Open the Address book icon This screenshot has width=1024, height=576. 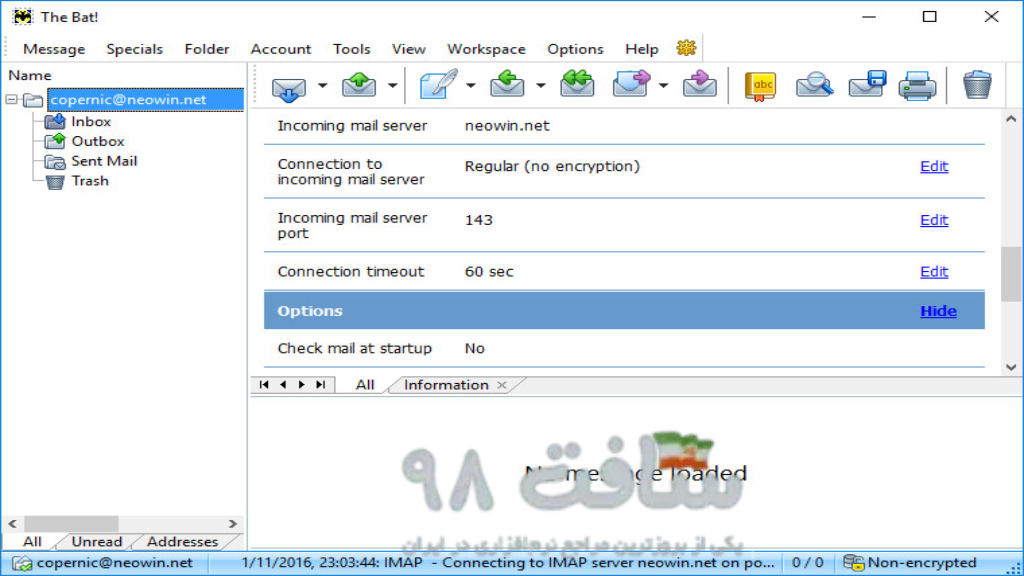(x=760, y=86)
